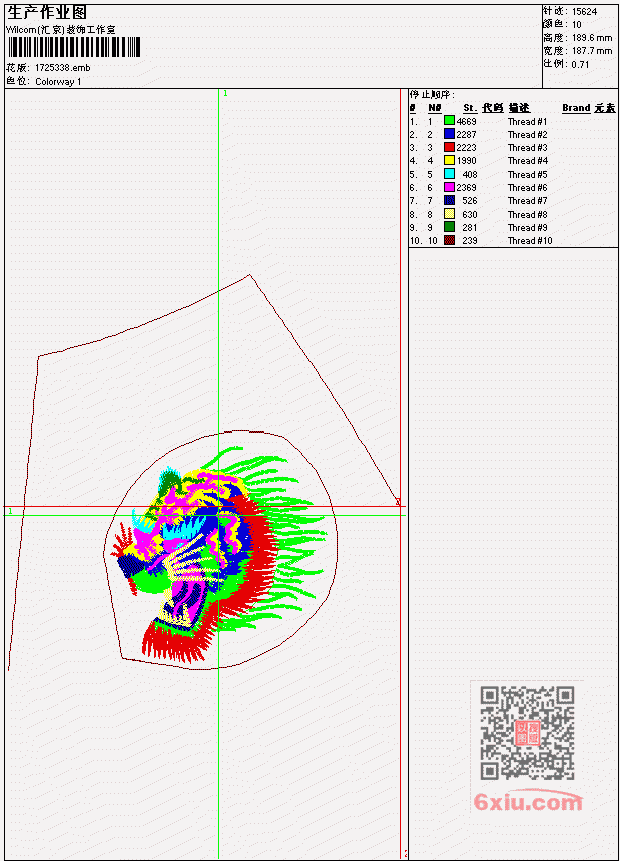
Task: Click the Wilcom studio name line
Action: (60, 30)
